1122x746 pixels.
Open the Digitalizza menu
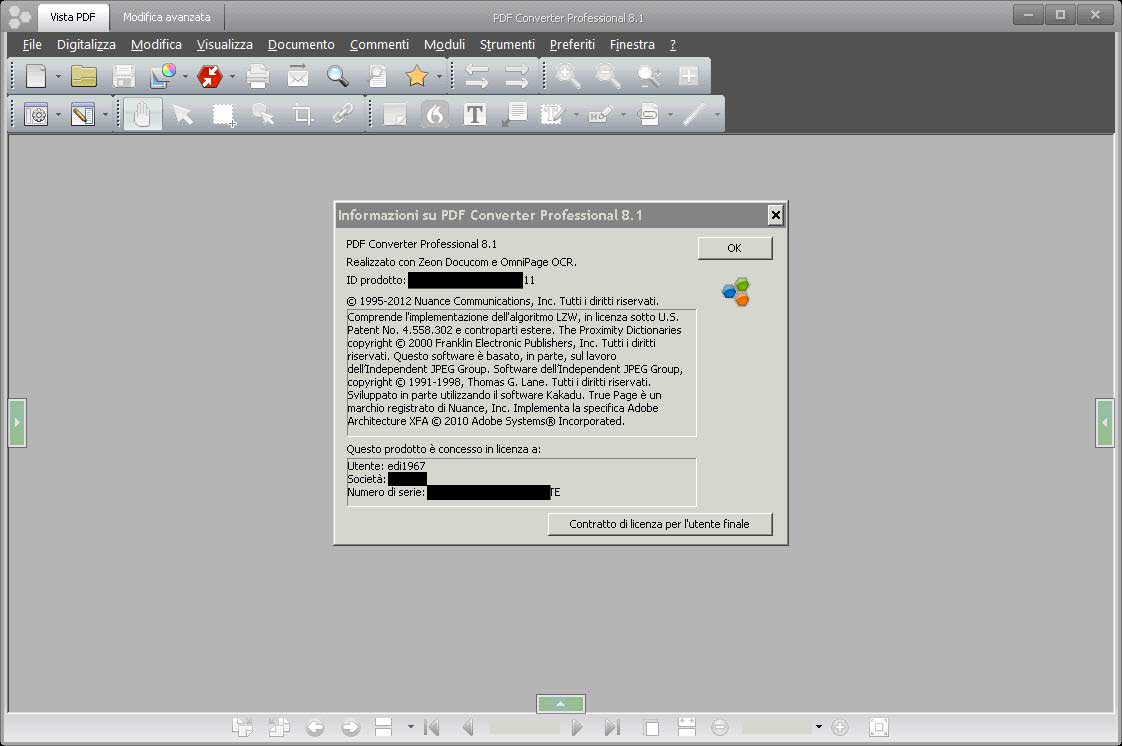pos(86,44)
